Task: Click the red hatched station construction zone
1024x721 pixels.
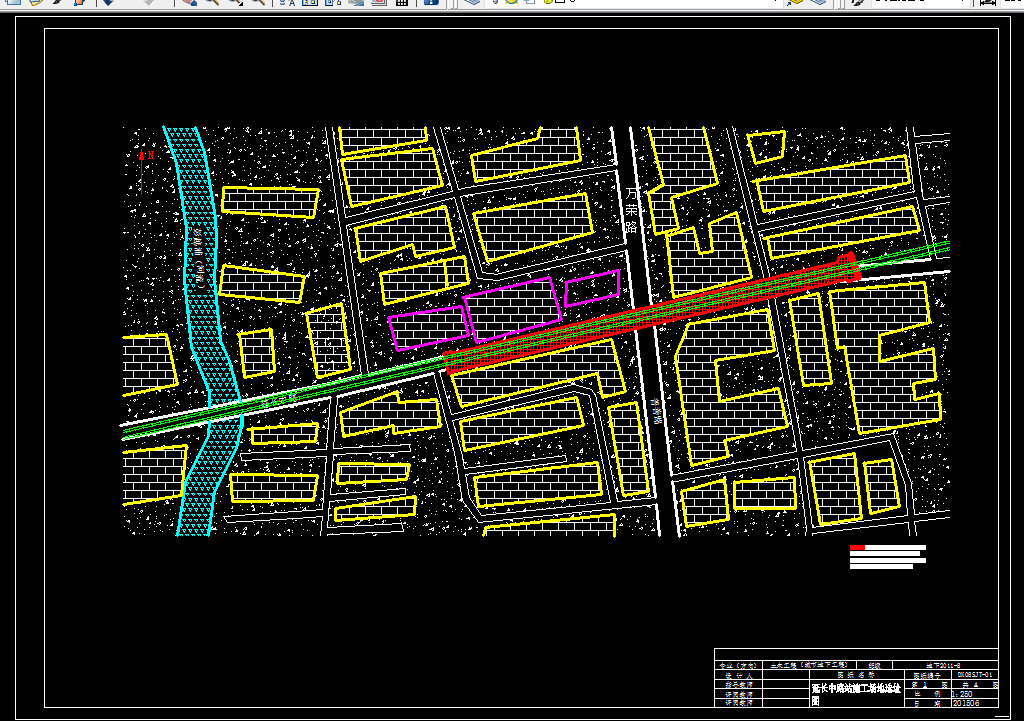Action: click(652, 313)
